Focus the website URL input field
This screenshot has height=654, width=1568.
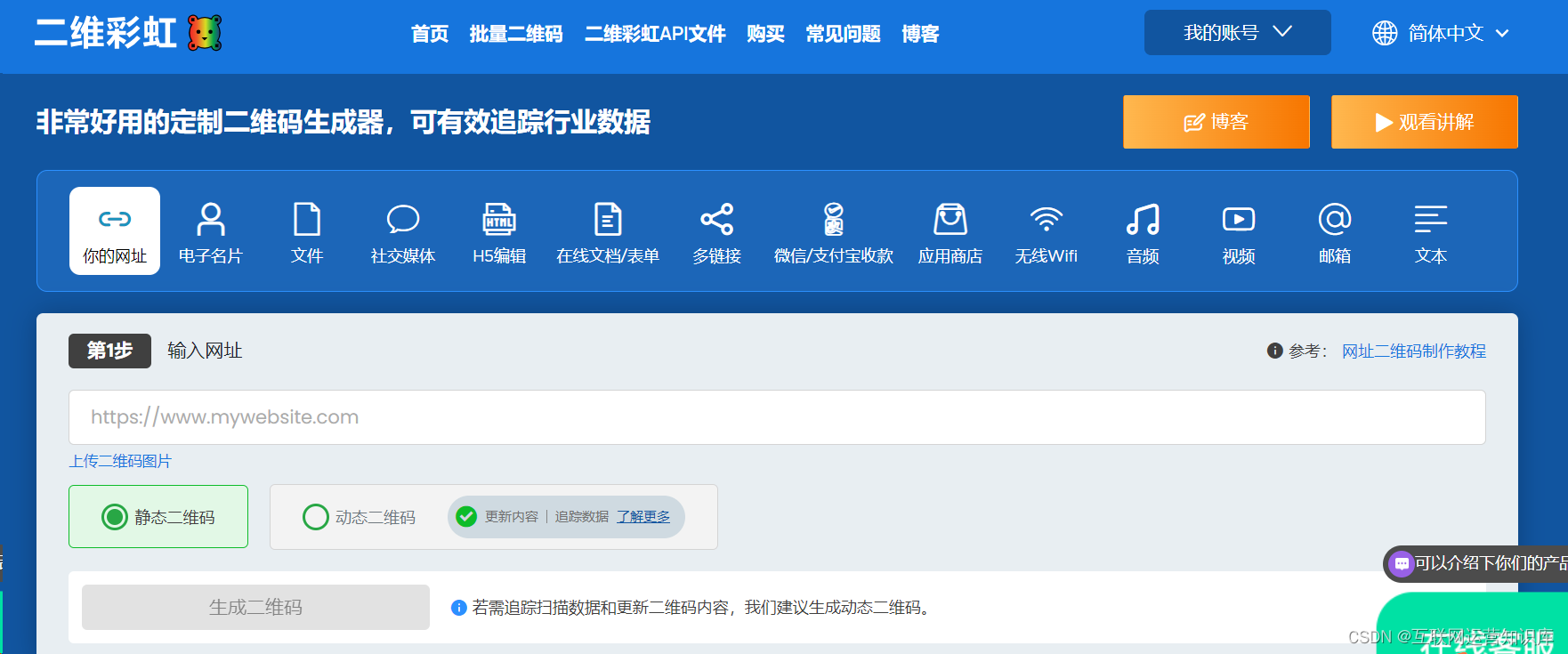tap(777, 417)
